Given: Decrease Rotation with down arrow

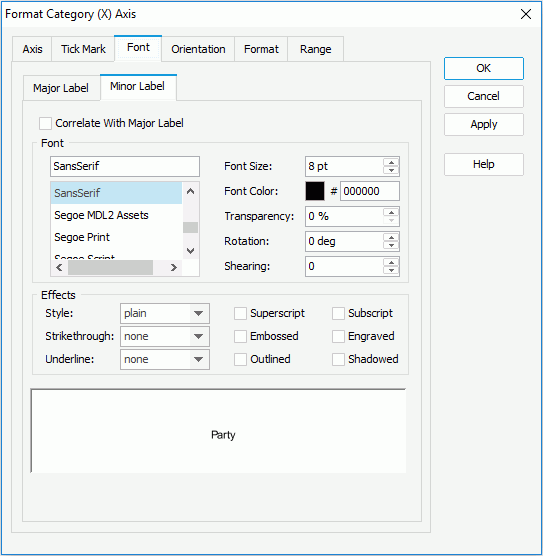Looking at the screenshot, I should point(391,245).
